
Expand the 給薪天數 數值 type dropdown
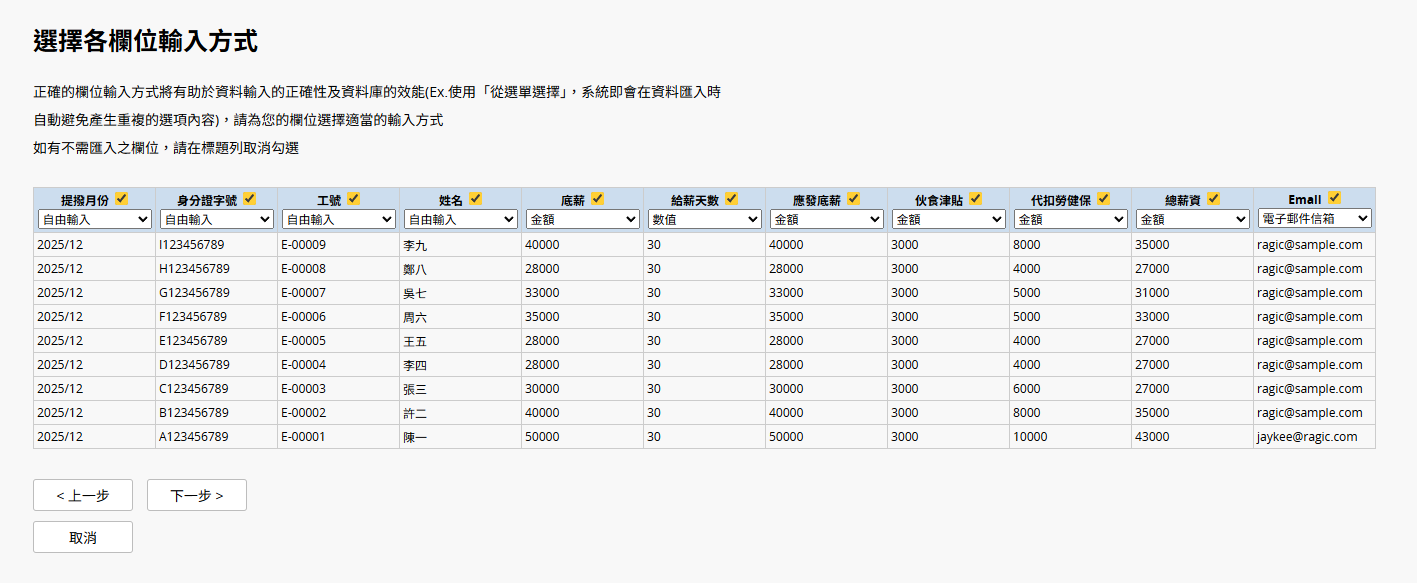(x=704, y=219)
